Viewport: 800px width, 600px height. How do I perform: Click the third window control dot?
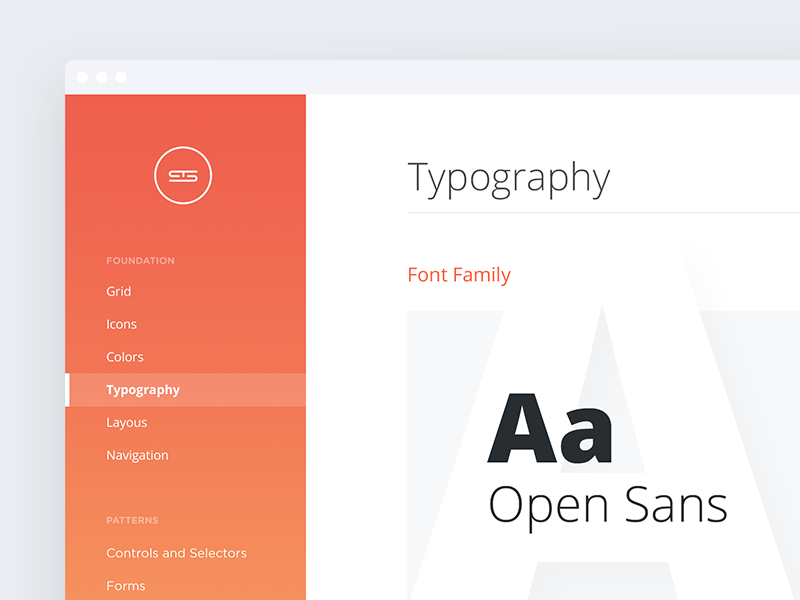pyautogui.click(x=121, y=77)
